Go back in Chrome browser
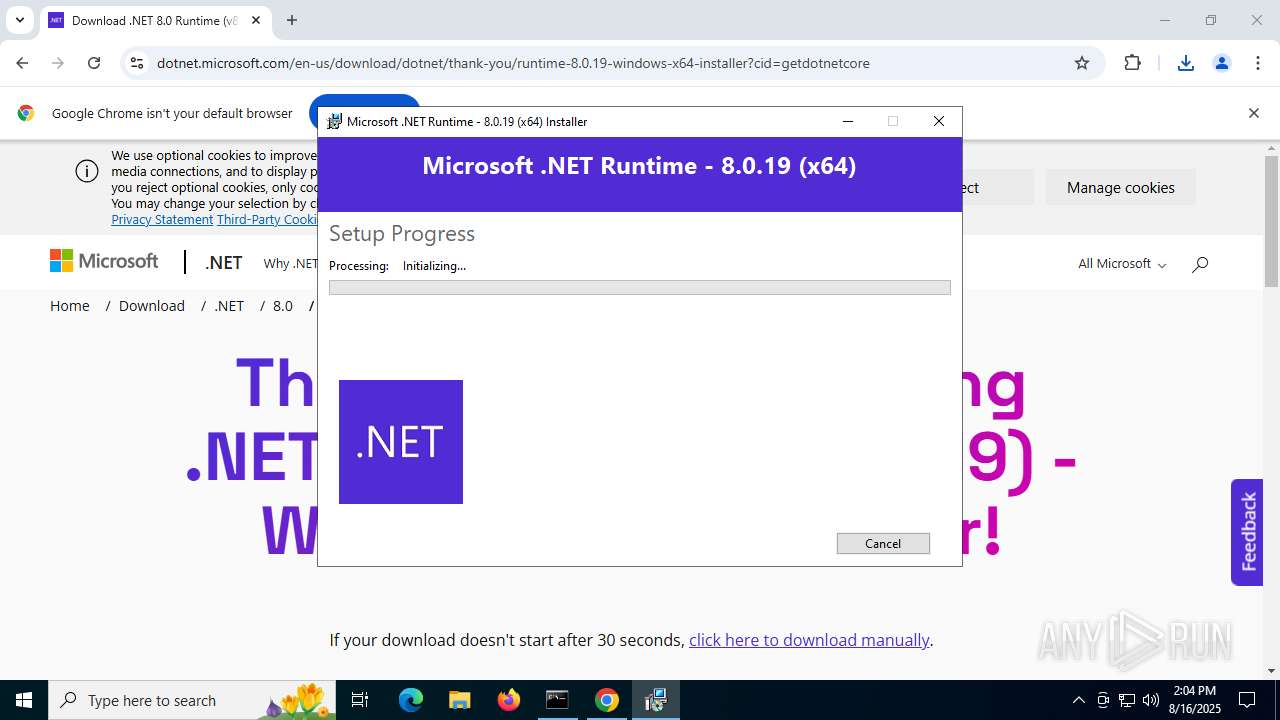Image resolution: width=1280 pixels, height=720 pixels. tap(22, 63)
